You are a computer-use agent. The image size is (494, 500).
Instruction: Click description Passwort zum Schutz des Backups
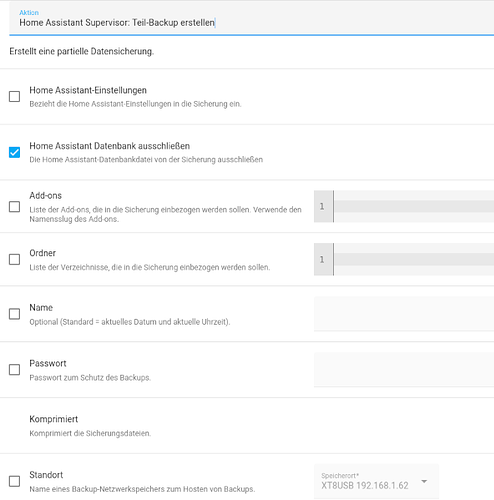(90, 378)
